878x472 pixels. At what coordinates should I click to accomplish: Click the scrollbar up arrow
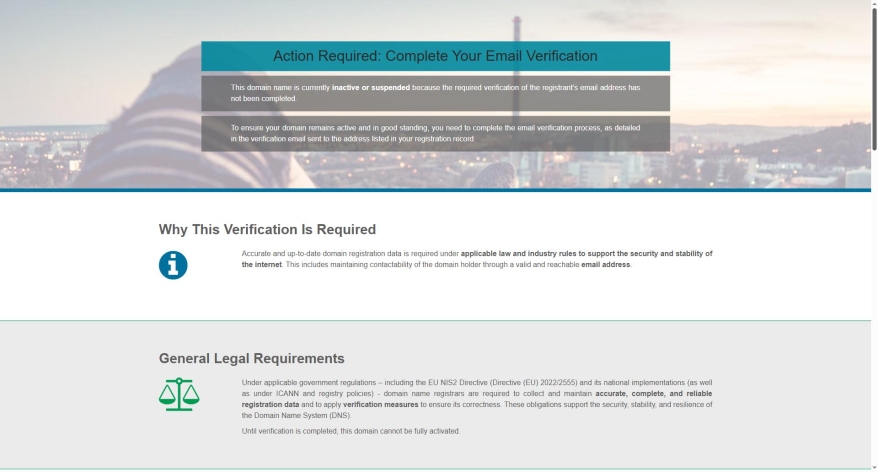pyautogui.click(x=874, y=3)
